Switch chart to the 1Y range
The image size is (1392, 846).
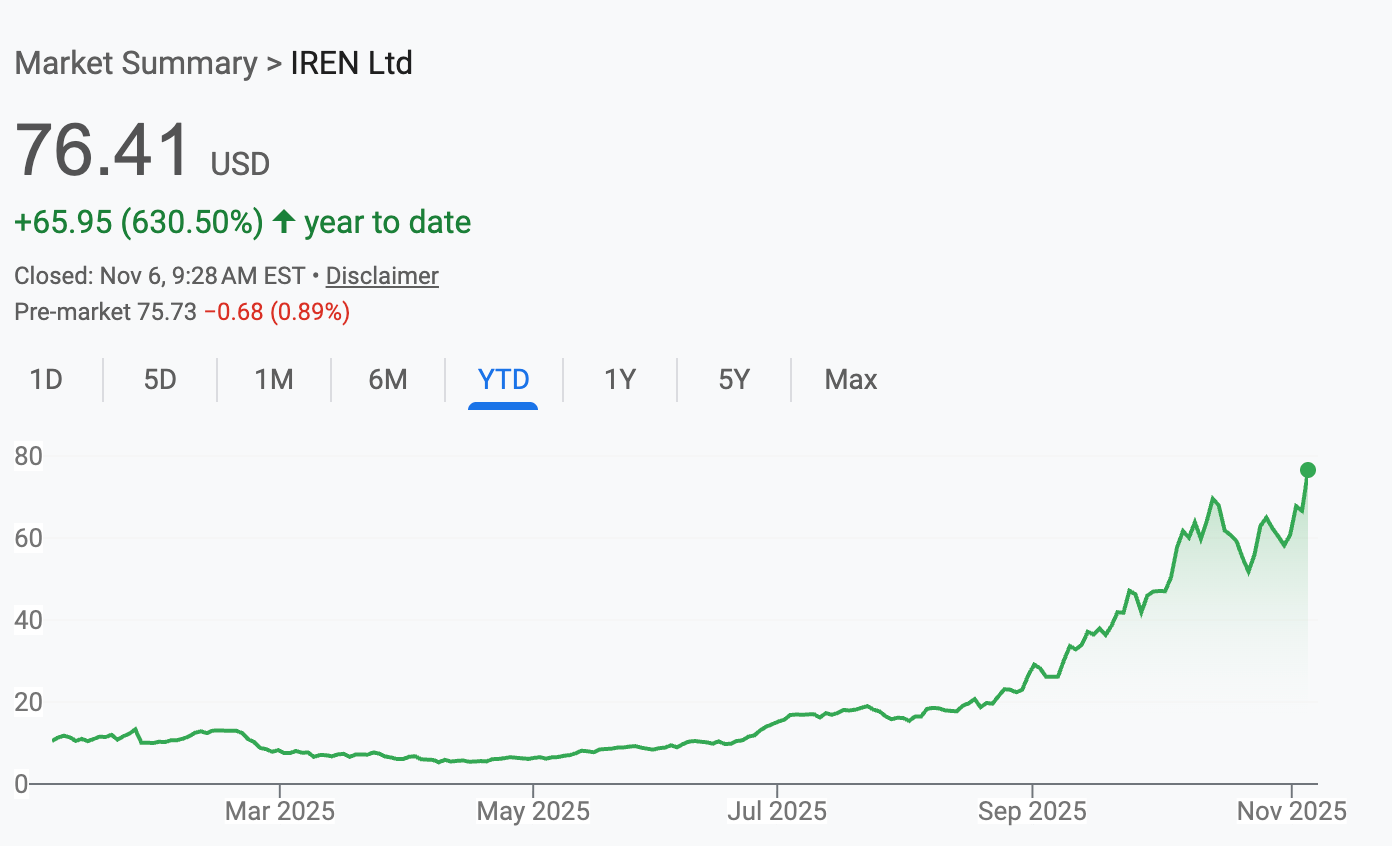pos(620,380)
